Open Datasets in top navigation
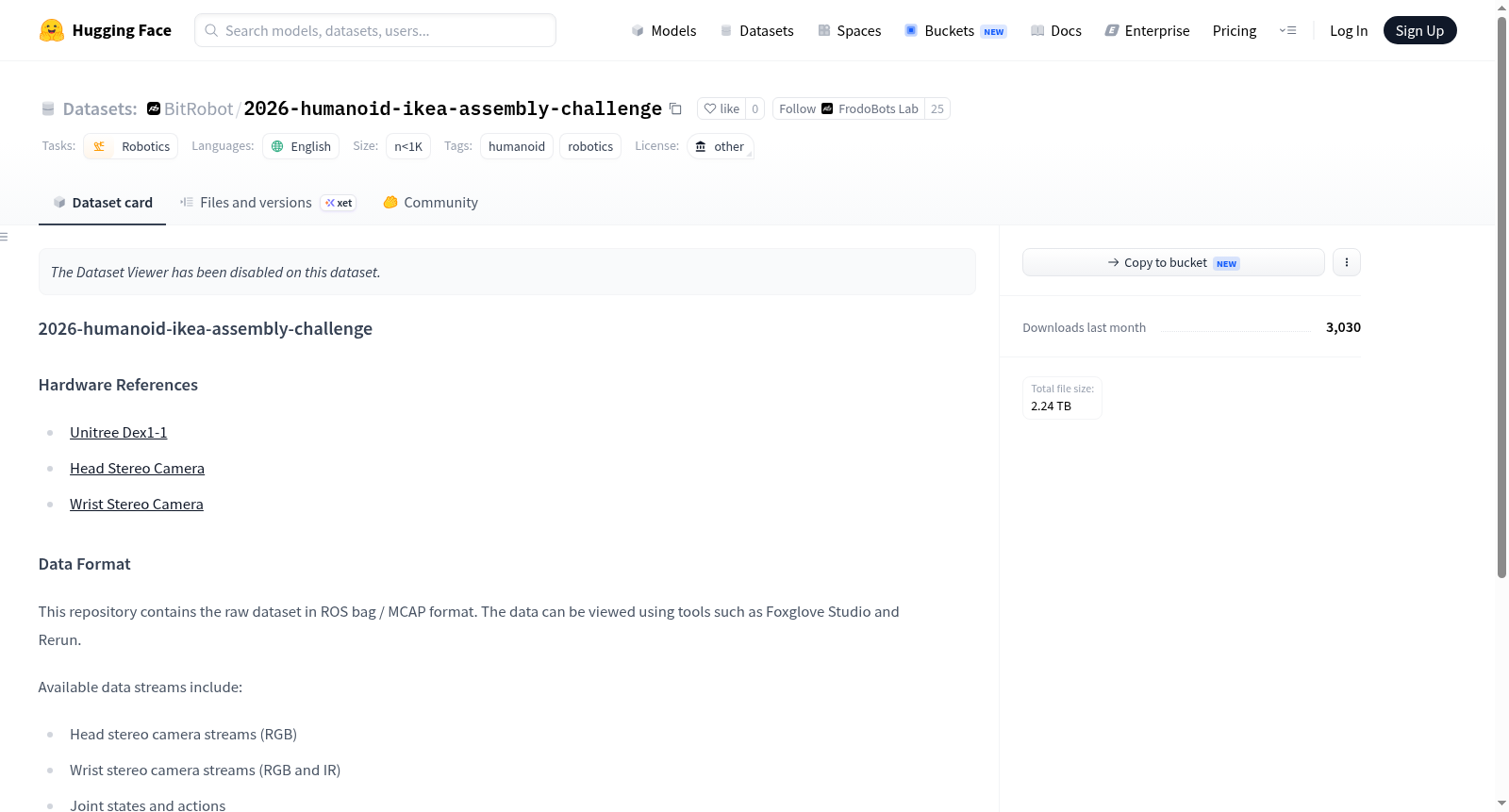Viewport: 1509px width, 812px height. click(757, 30)
